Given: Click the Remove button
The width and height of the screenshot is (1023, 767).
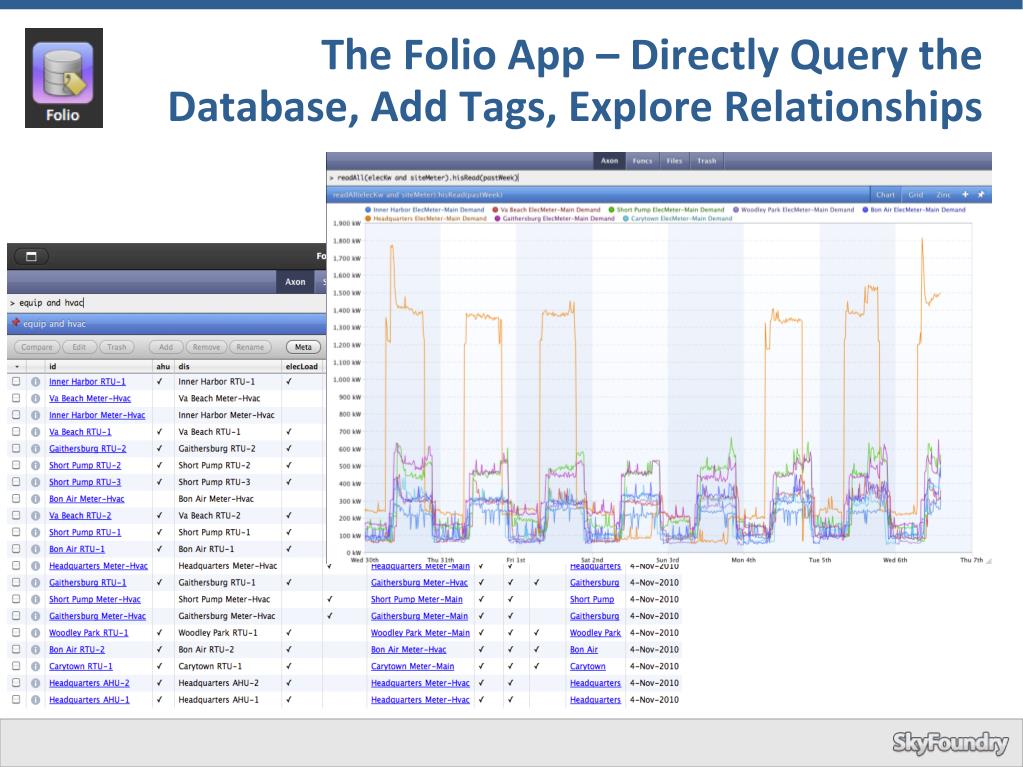Looking at the screenshot, I should coord(206,347).
